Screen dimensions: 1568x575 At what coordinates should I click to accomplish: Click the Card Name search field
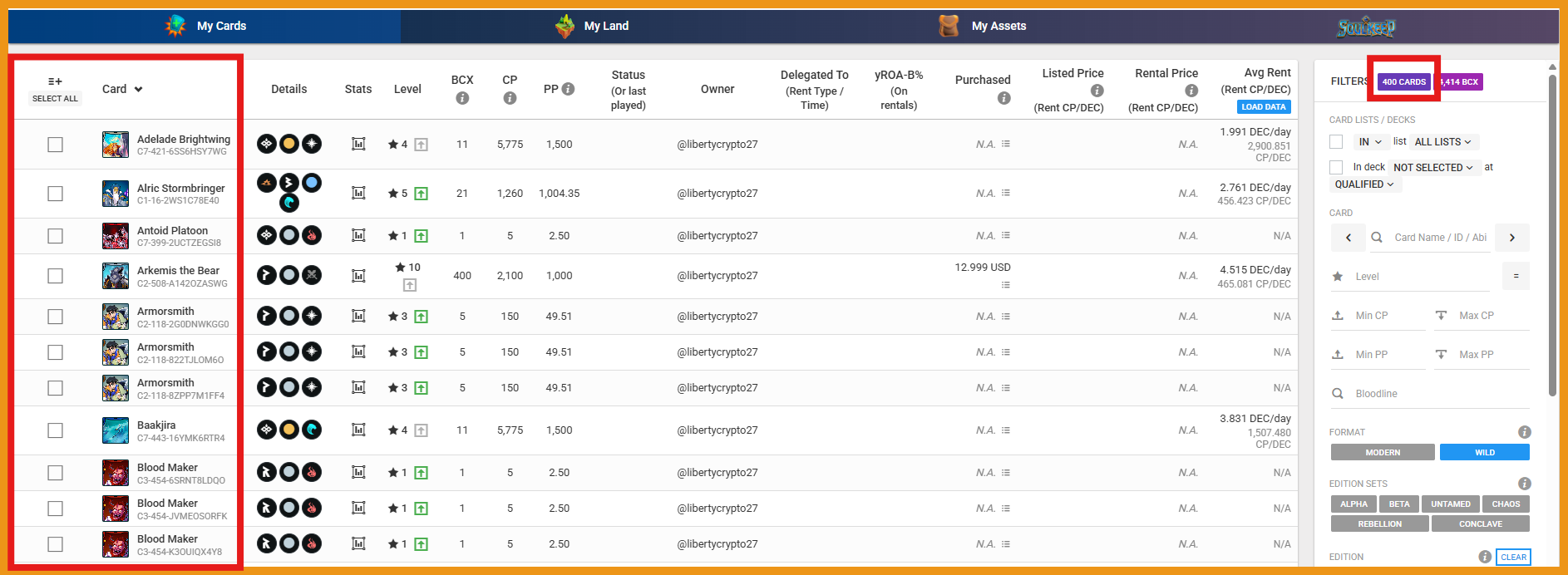1440,237
